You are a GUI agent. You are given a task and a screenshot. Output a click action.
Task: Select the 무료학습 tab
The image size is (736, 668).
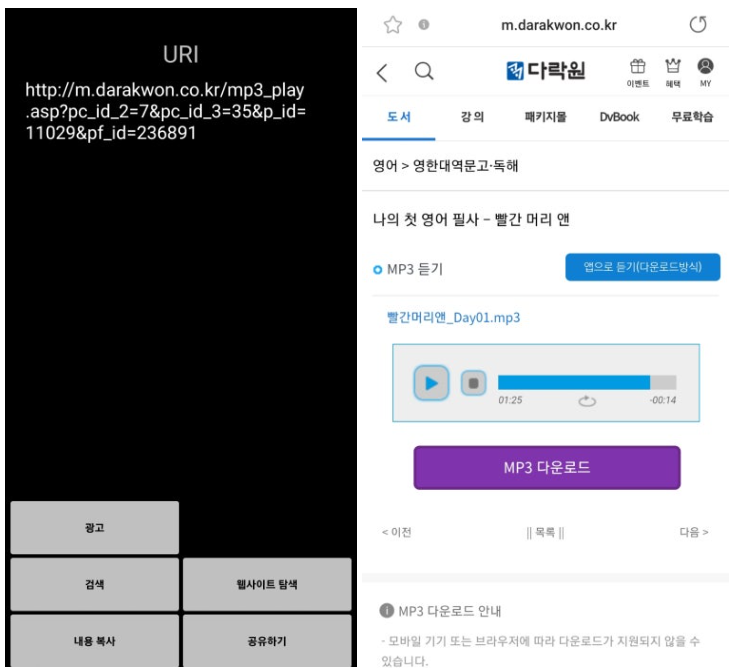tap(692, 117)
